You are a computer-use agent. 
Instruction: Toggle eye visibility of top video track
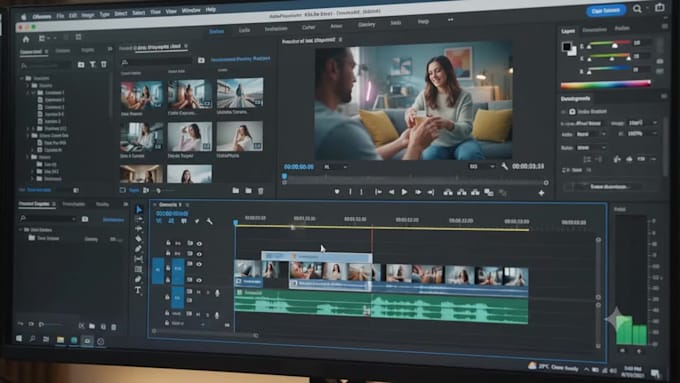(x=199, y=243)
